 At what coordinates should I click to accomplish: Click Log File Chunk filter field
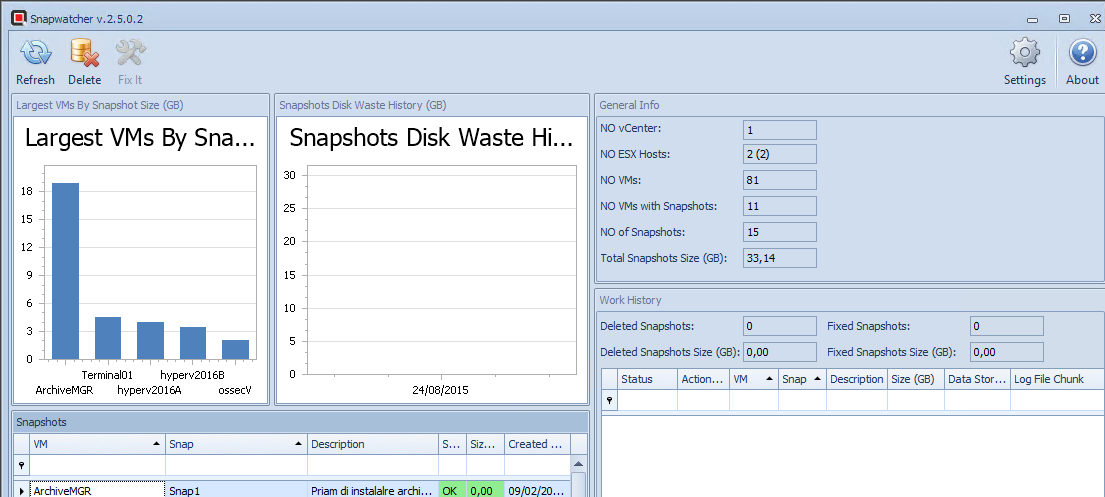click(x=1057, y=400)
